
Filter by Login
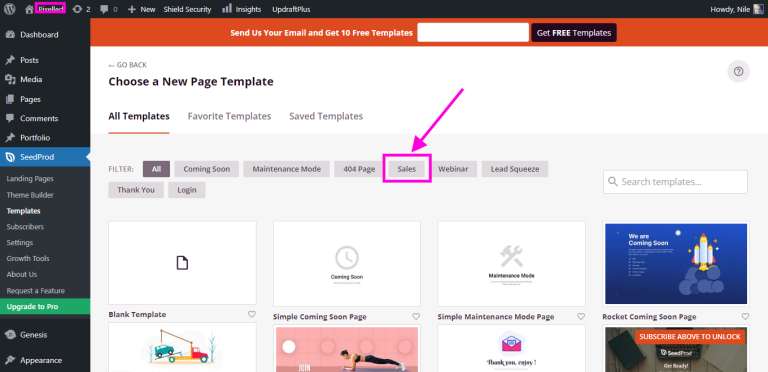187,190
